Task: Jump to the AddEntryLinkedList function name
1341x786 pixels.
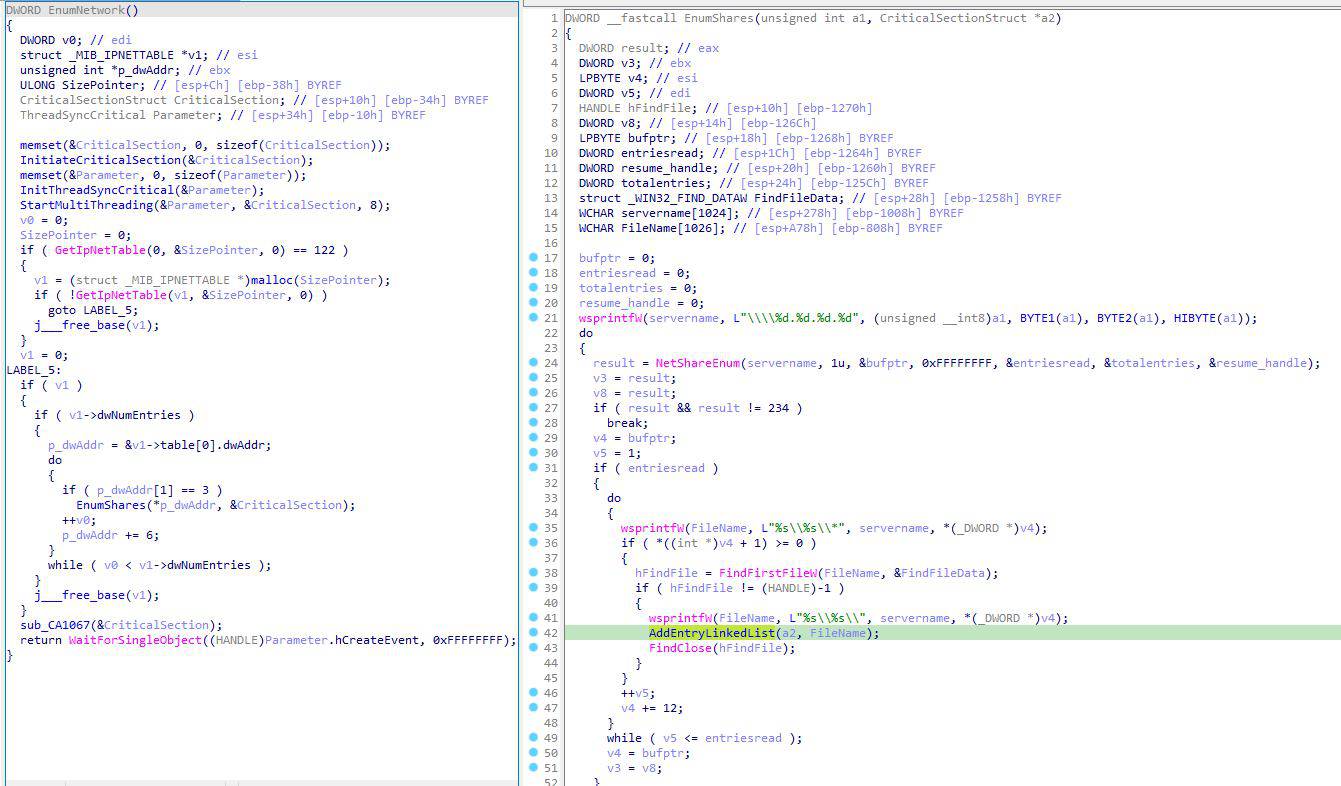Action: 710,633
